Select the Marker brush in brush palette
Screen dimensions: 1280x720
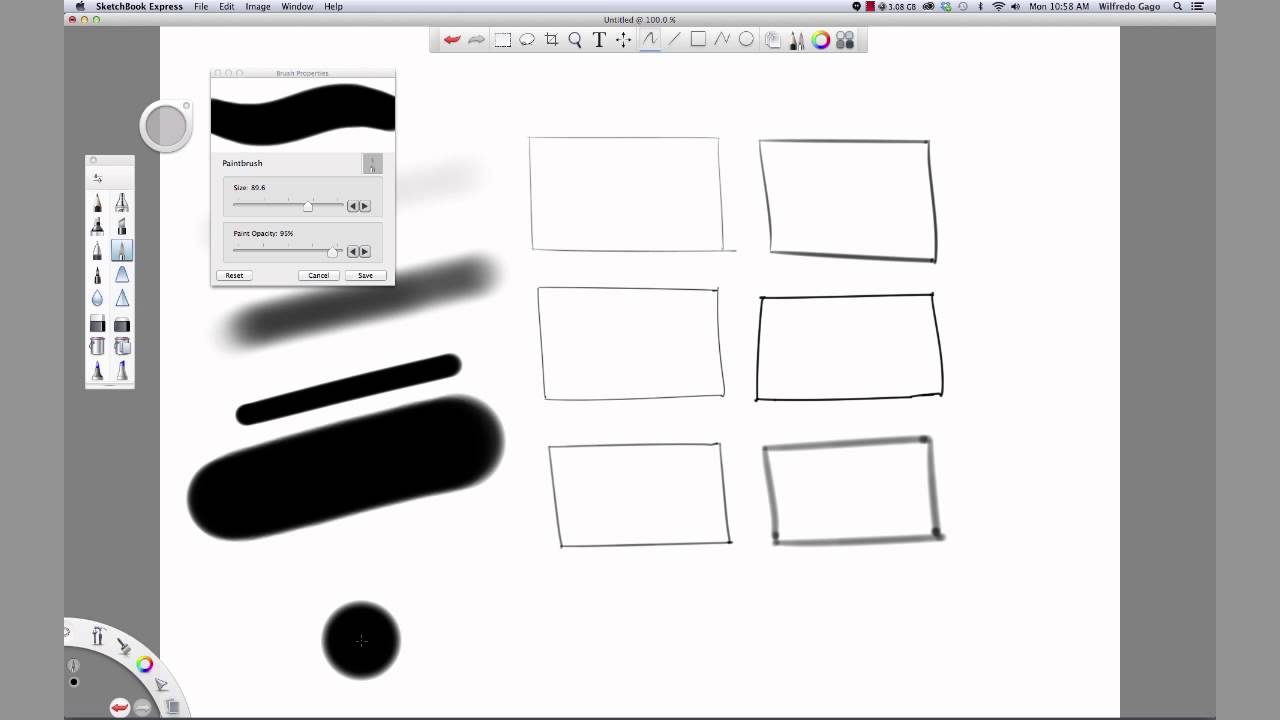97,227
